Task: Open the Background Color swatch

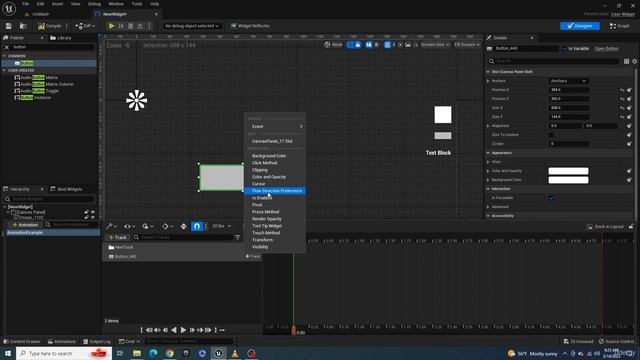Action: tap(568, 180)
